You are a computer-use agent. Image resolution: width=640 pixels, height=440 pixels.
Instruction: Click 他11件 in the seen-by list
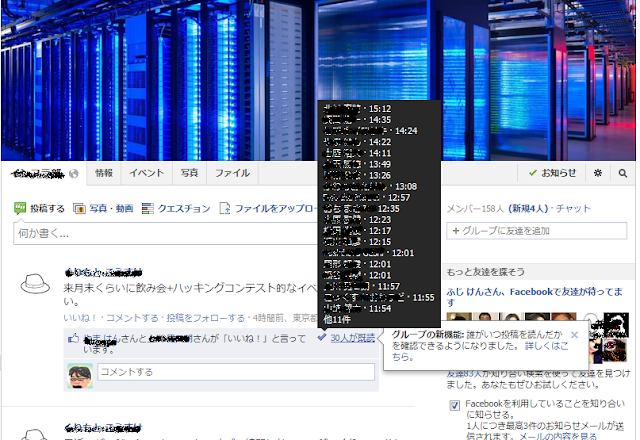[x=337, y=319]
